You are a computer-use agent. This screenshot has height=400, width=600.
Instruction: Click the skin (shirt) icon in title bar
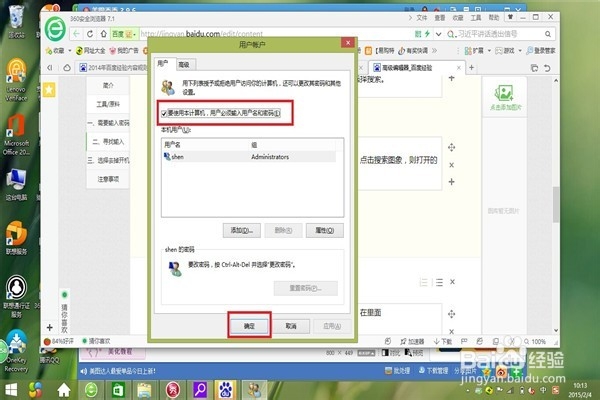(510, 17)
